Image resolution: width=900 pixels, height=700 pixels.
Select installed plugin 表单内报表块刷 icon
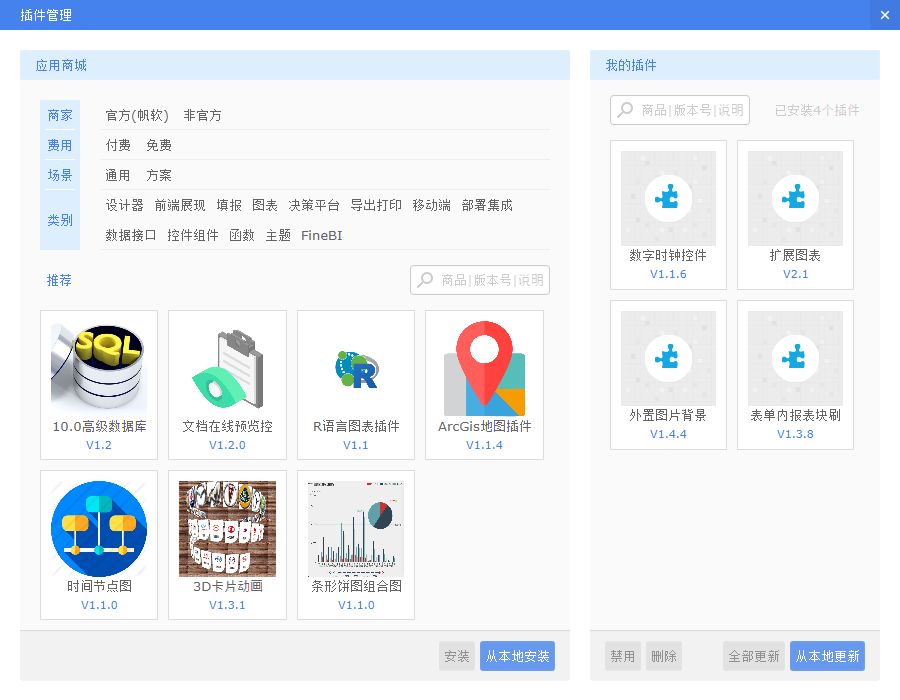[796, 359]
